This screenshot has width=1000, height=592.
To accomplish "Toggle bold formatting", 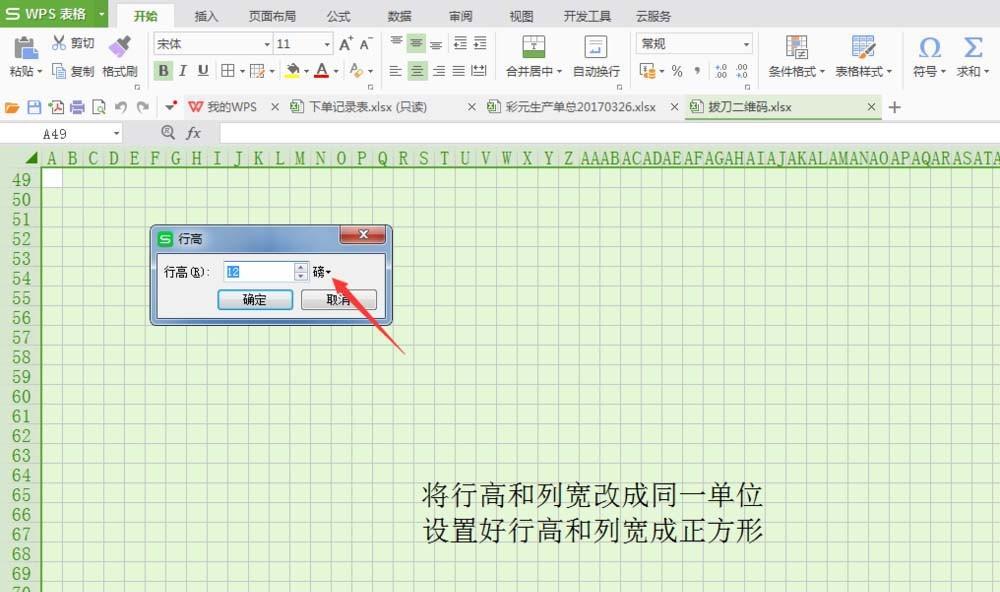I will [x=163, y=71].
